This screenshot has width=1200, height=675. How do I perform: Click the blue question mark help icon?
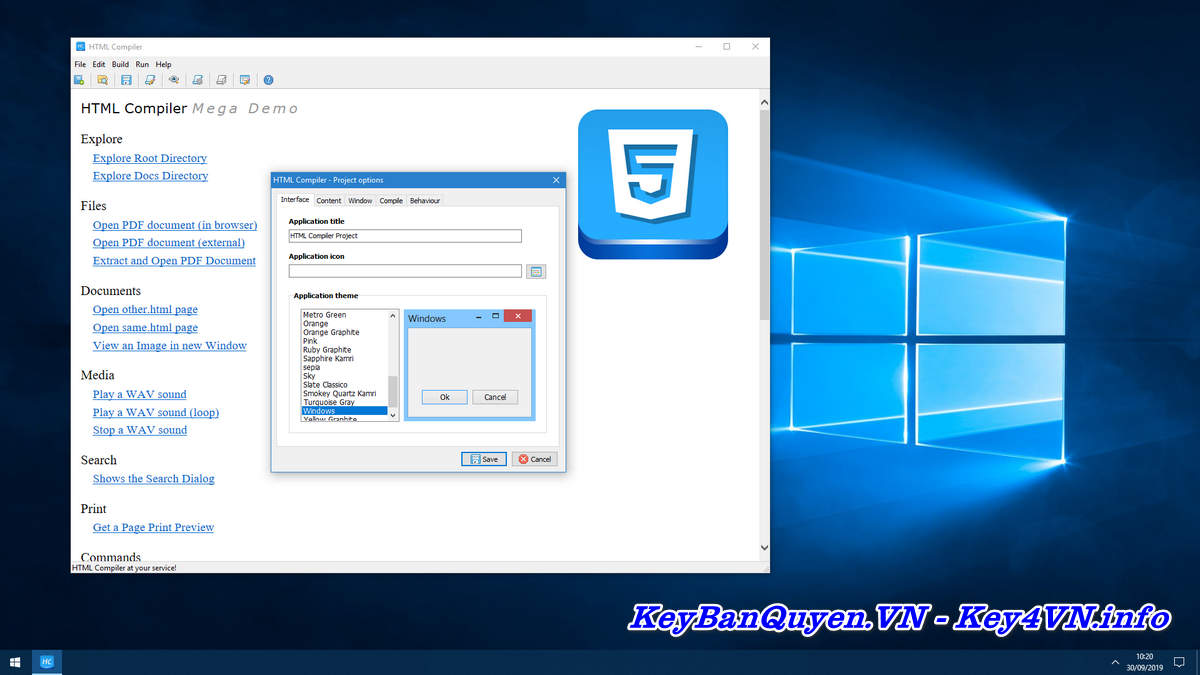tap(268, 80)
